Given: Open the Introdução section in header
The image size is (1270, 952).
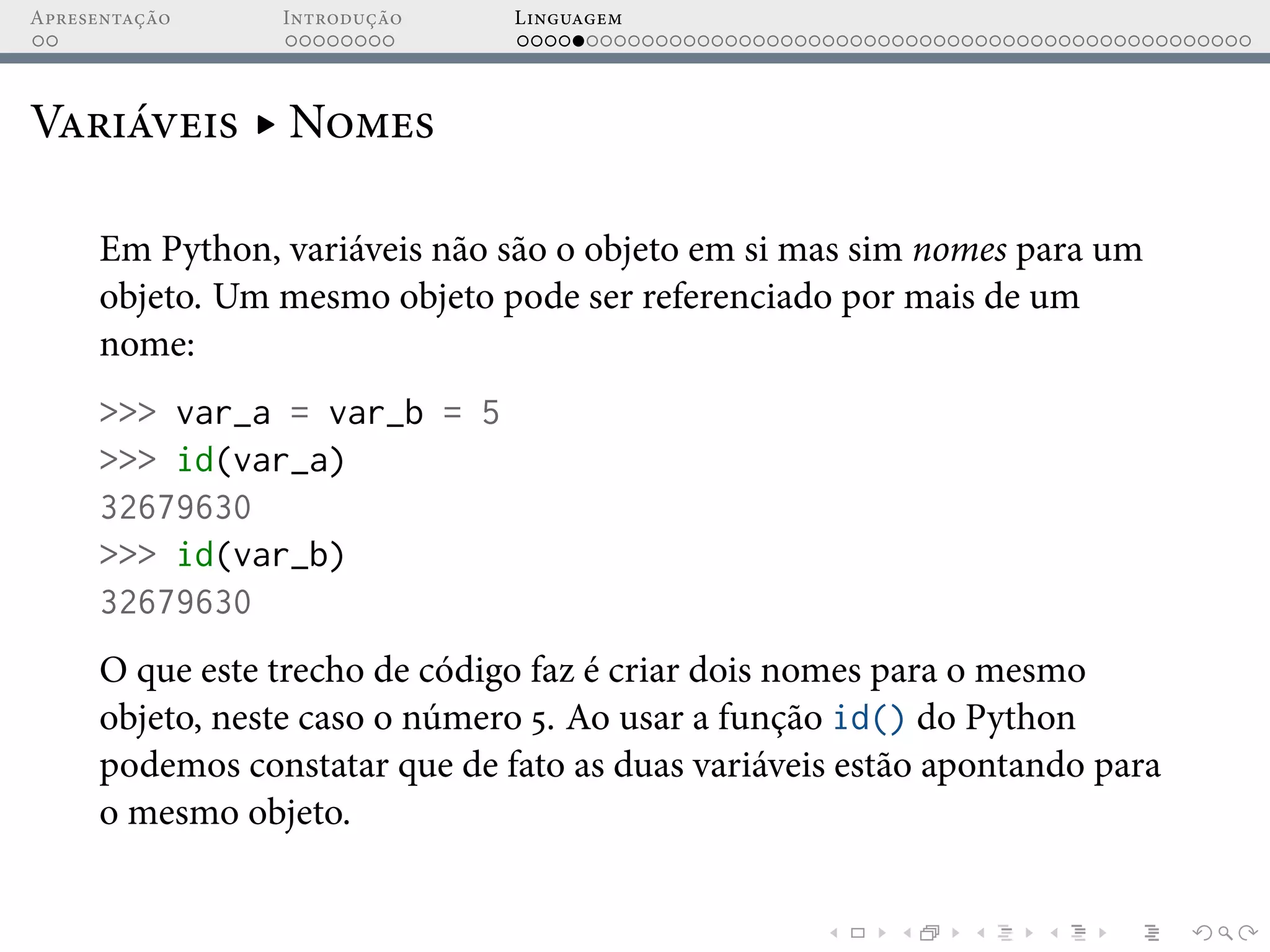Looking at the screenshot, I should pyautogui.click(x=342, y=18).
